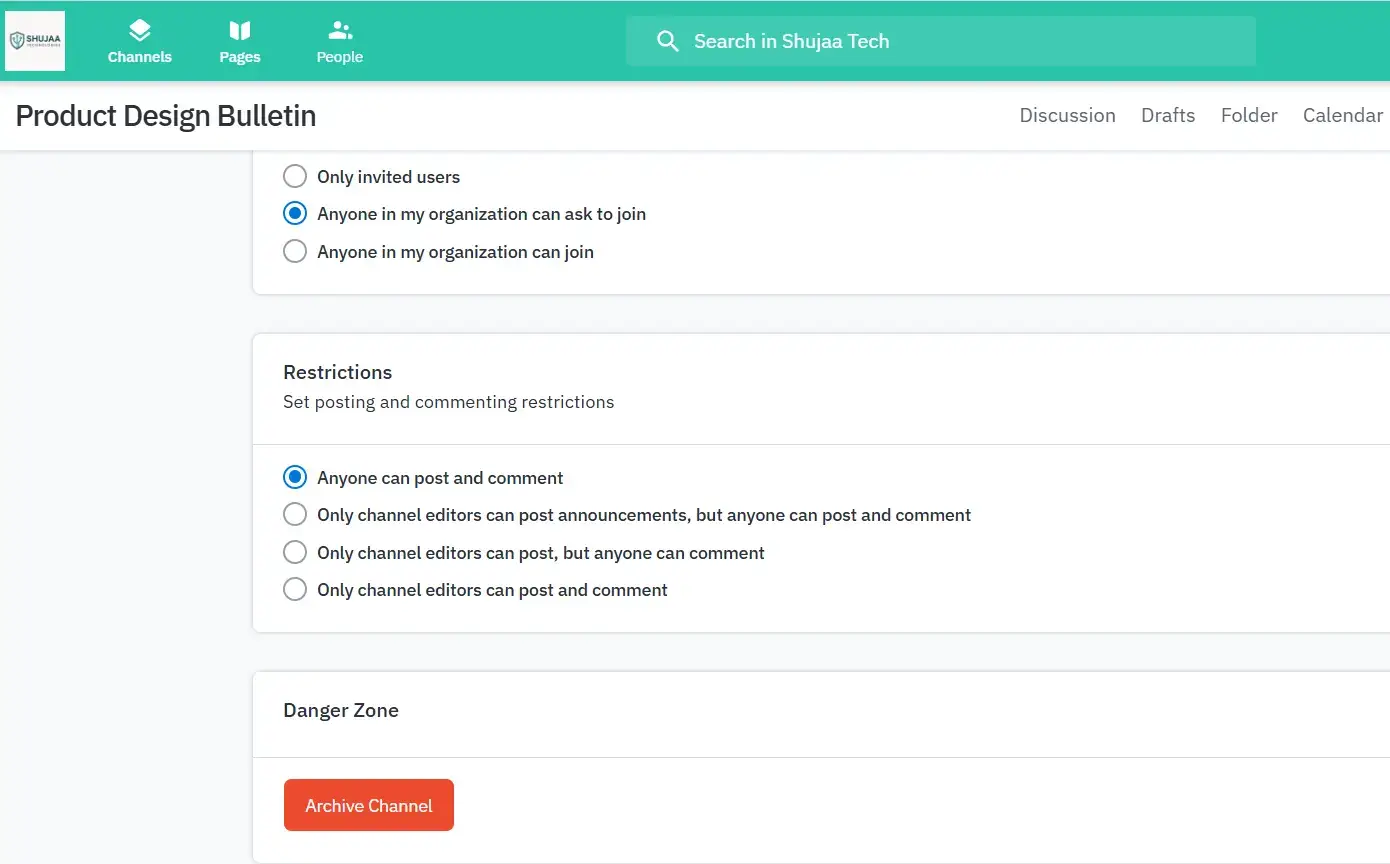
Task: Switch to the Discussion tab
Action: [1067, 115]
